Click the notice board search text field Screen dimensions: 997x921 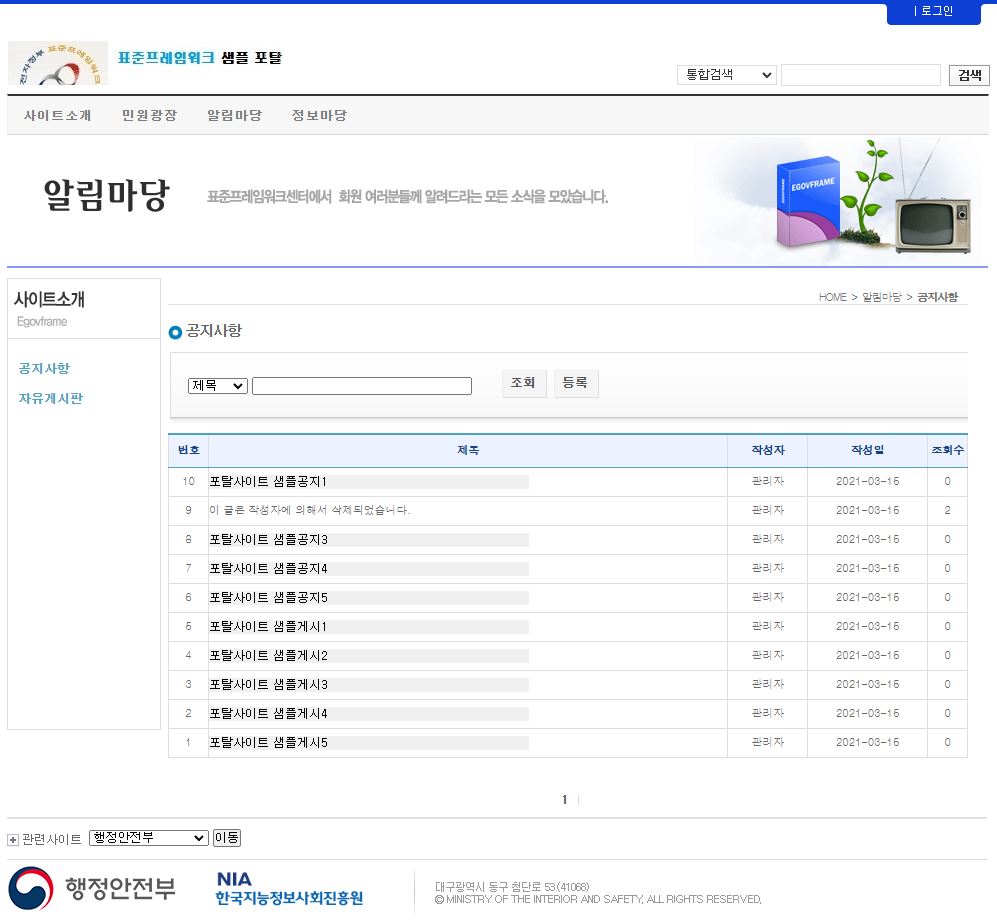point(361,386)
